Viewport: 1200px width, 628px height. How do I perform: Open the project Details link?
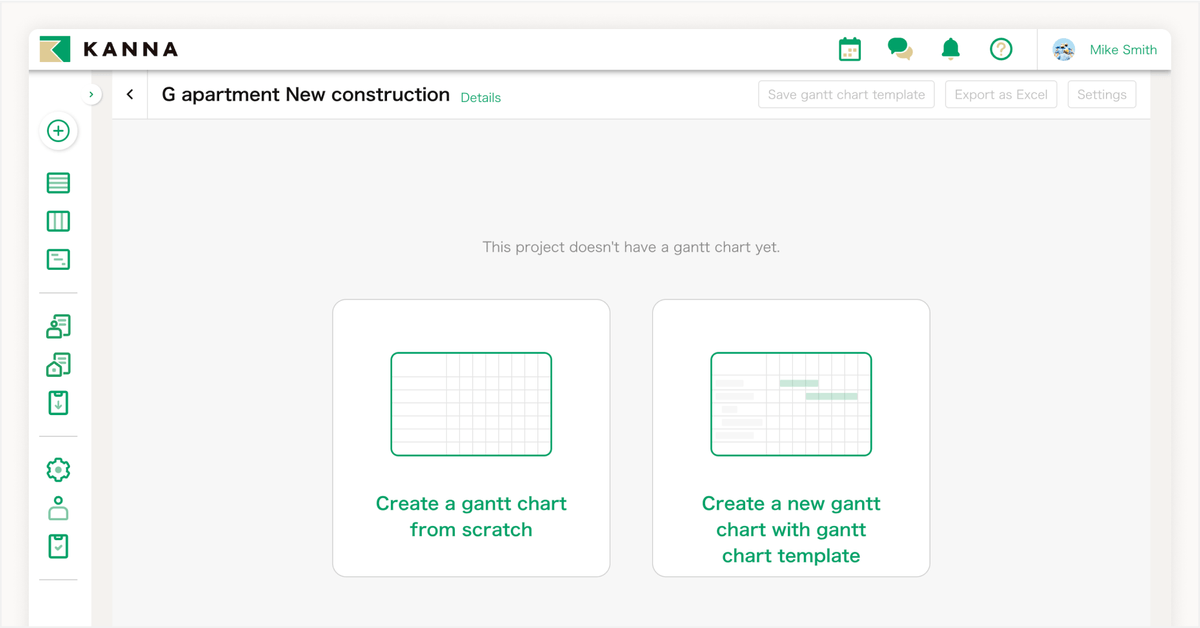tap(480, 98)
